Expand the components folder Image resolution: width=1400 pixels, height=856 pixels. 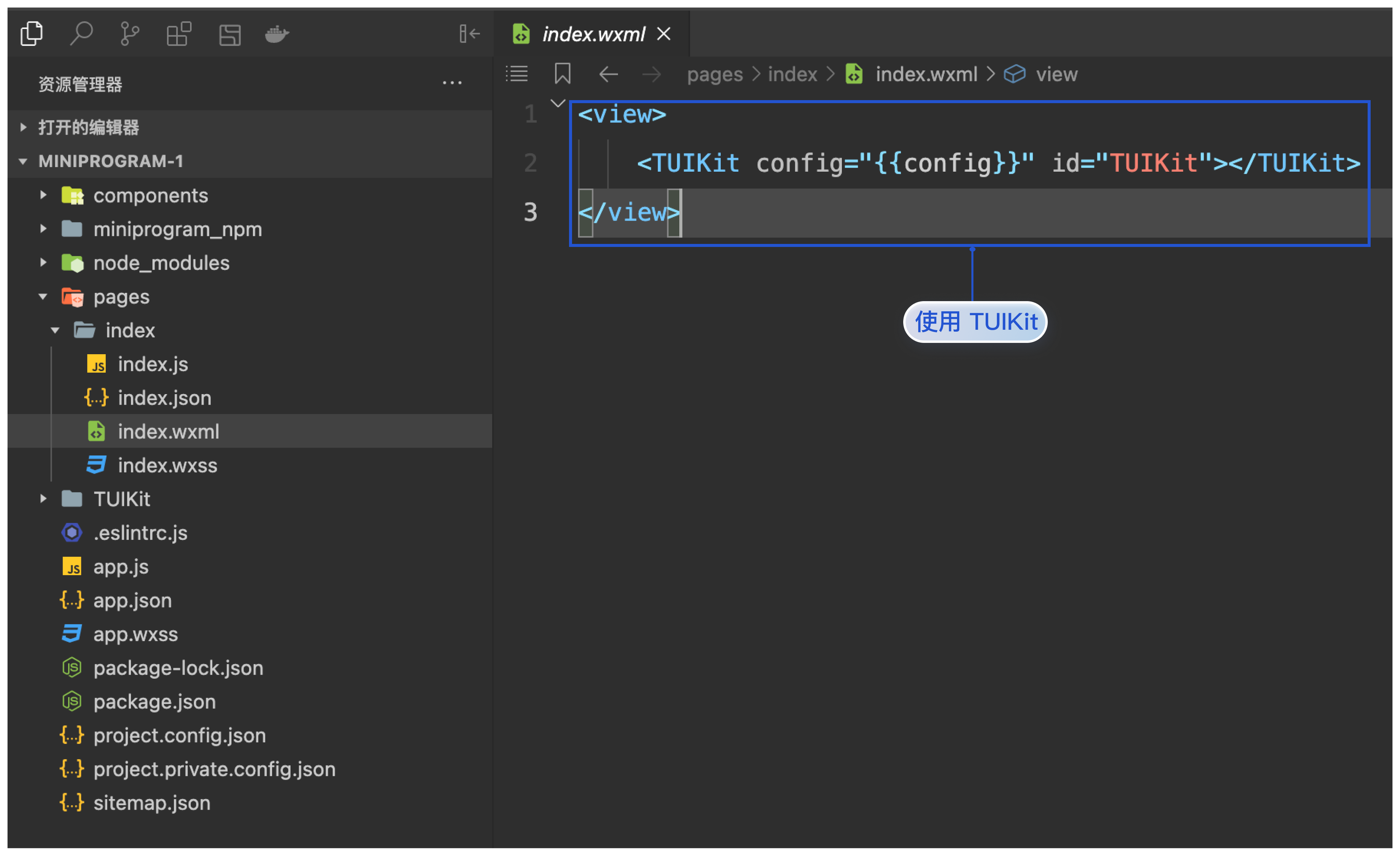[250, 195]
